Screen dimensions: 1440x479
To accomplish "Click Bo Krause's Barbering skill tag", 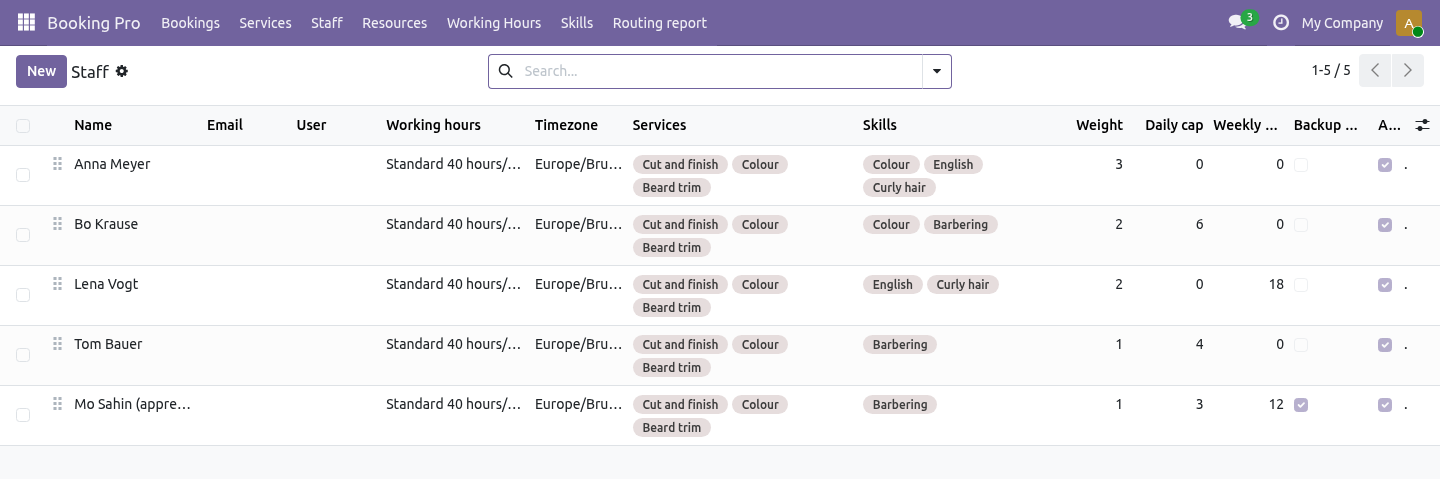I will (960, 224).
